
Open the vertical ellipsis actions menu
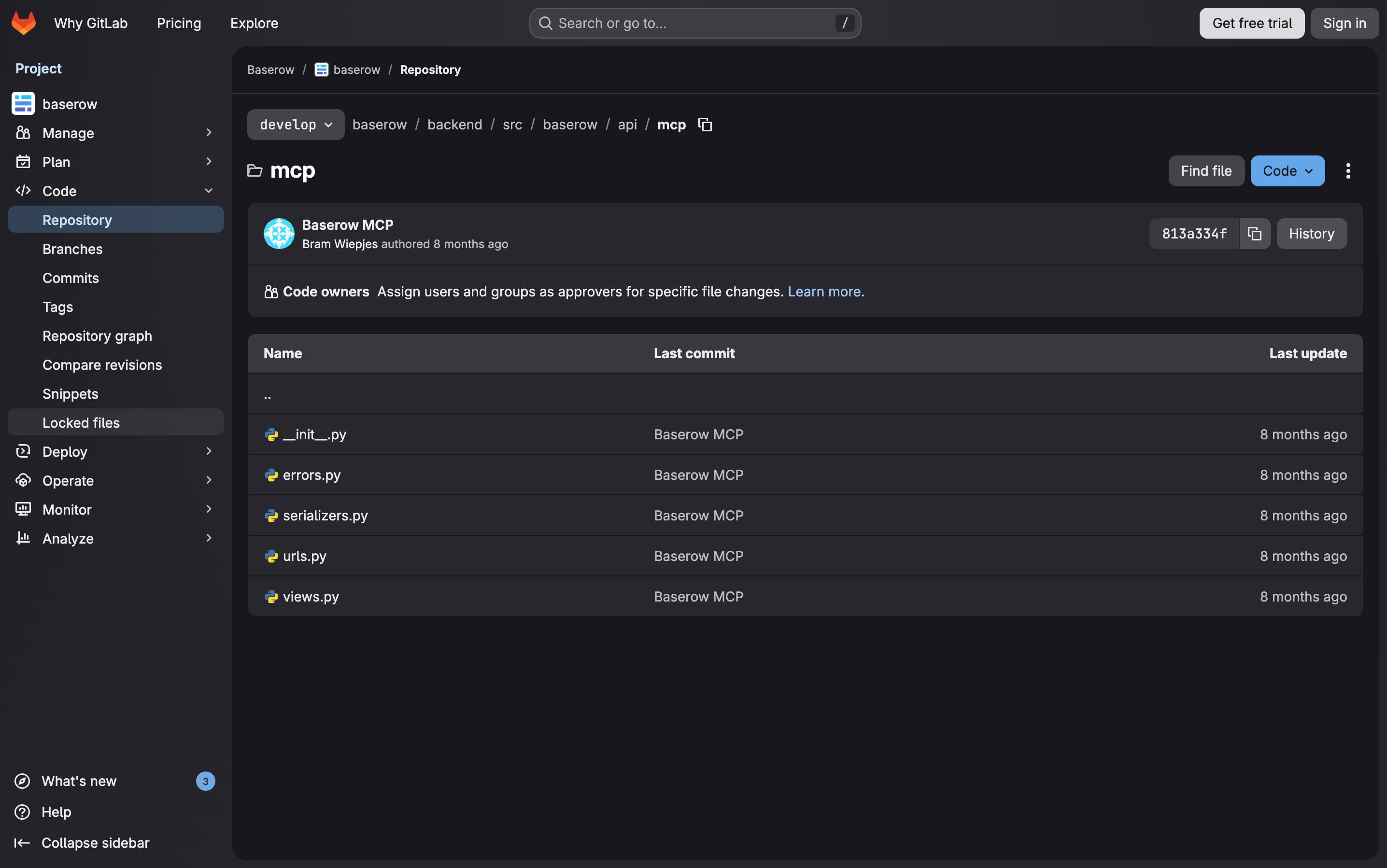click(x=1348, y=171)
